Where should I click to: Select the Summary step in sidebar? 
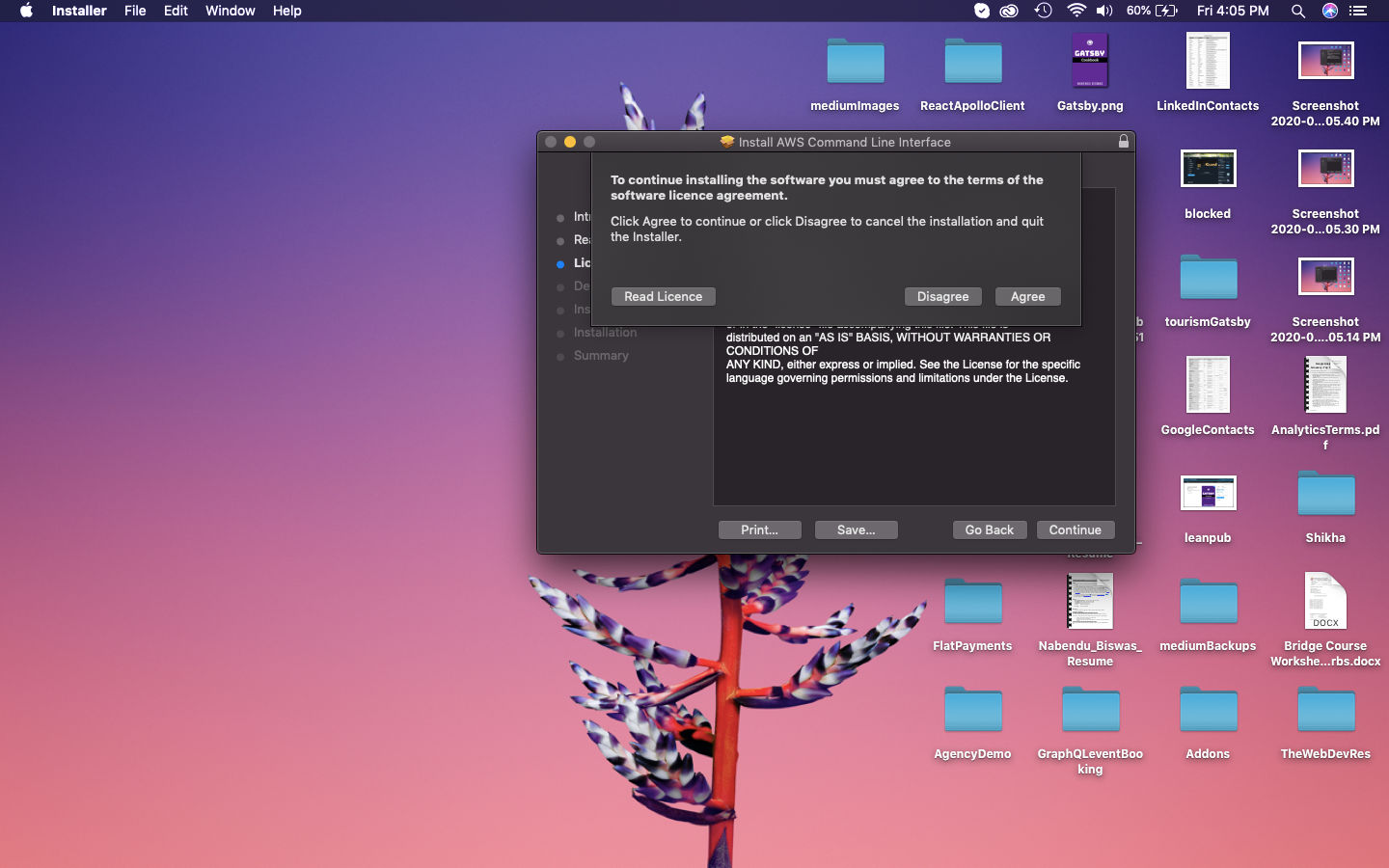point(601,356)
